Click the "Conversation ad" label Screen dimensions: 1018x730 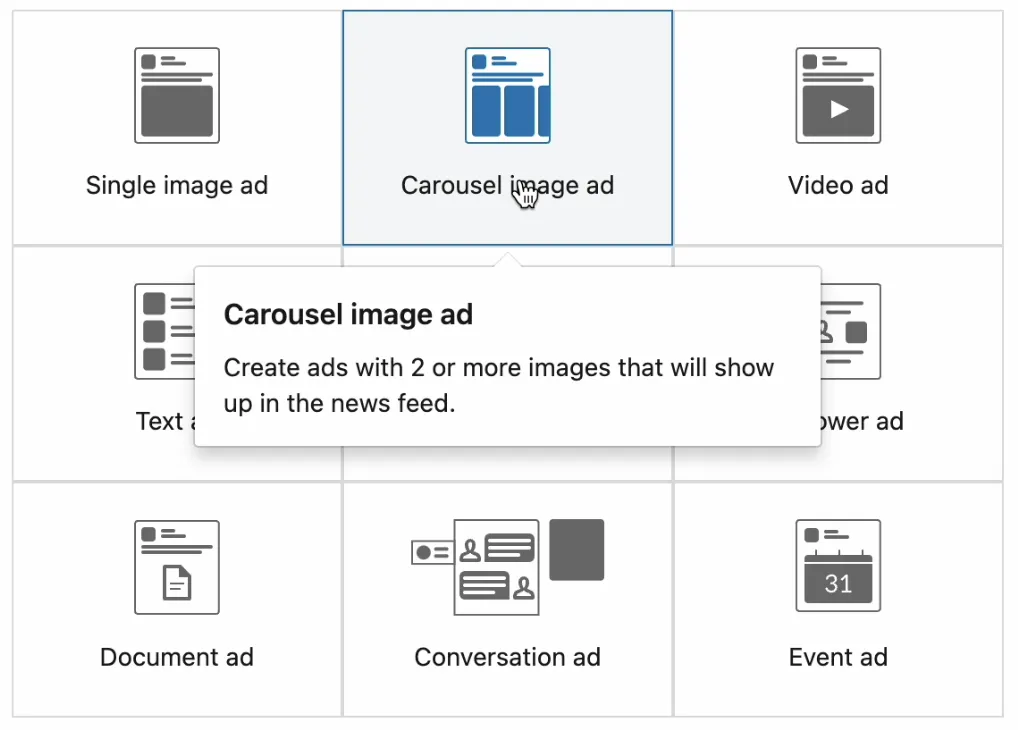[507, 657]
